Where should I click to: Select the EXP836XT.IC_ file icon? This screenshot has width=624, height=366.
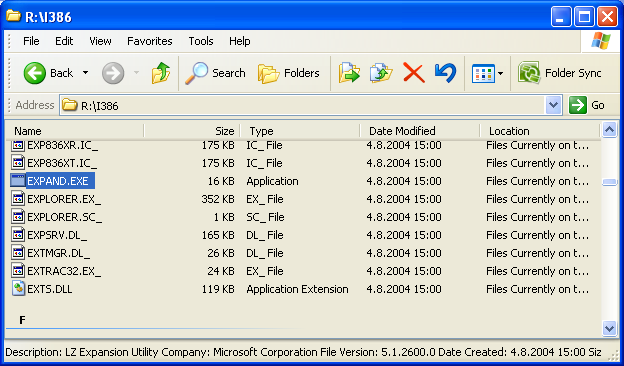click(x=18, y=163)
